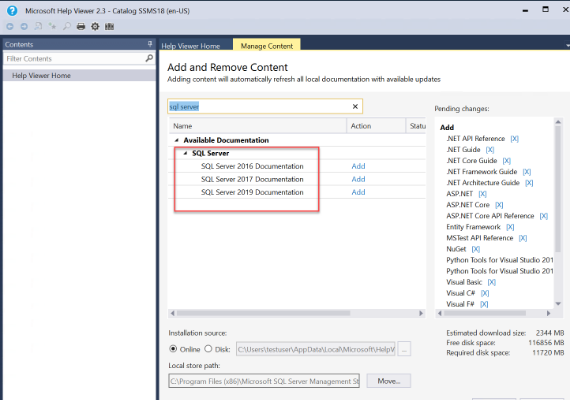Screen dimensions: 570x400
Task: Click documentation list horizontal scrollbar right arrow
Action: pos(421,313)
